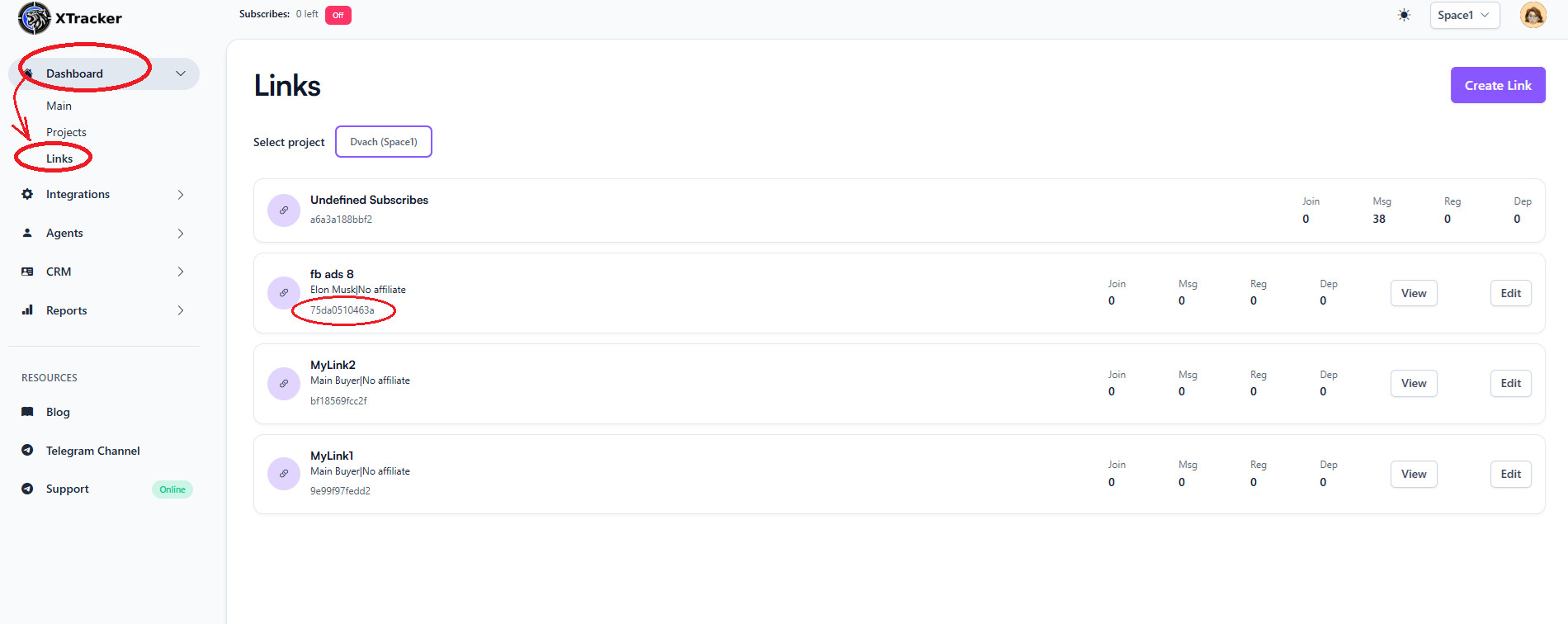This screenshot has height=624, width=1568.
Task: Open the Projects submenu item
Action: [x=66, y=132]
